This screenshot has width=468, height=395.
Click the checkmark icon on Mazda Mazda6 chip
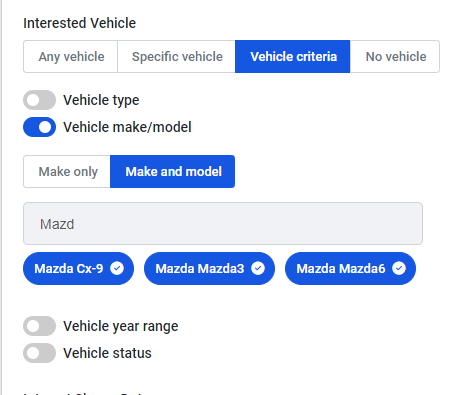point(399,268)
